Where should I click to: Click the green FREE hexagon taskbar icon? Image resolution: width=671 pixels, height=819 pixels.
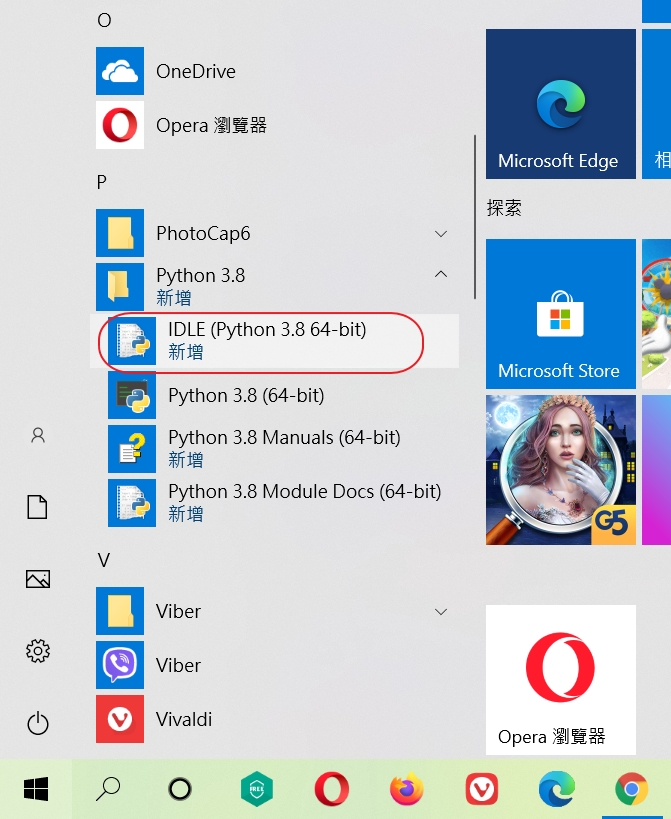click(x=256, y=789)
